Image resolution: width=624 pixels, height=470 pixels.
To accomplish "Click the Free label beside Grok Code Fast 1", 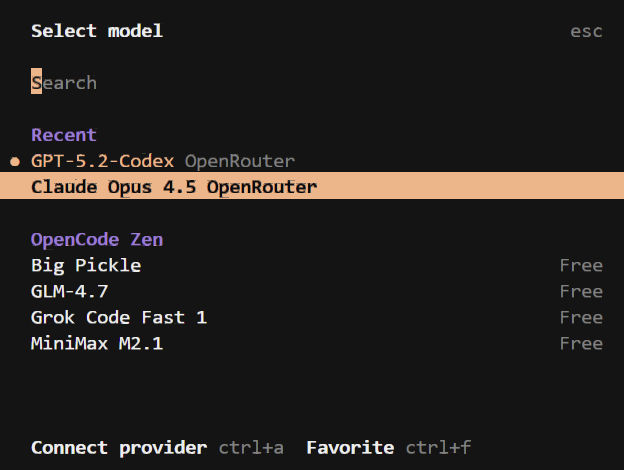I will [581, 317].
